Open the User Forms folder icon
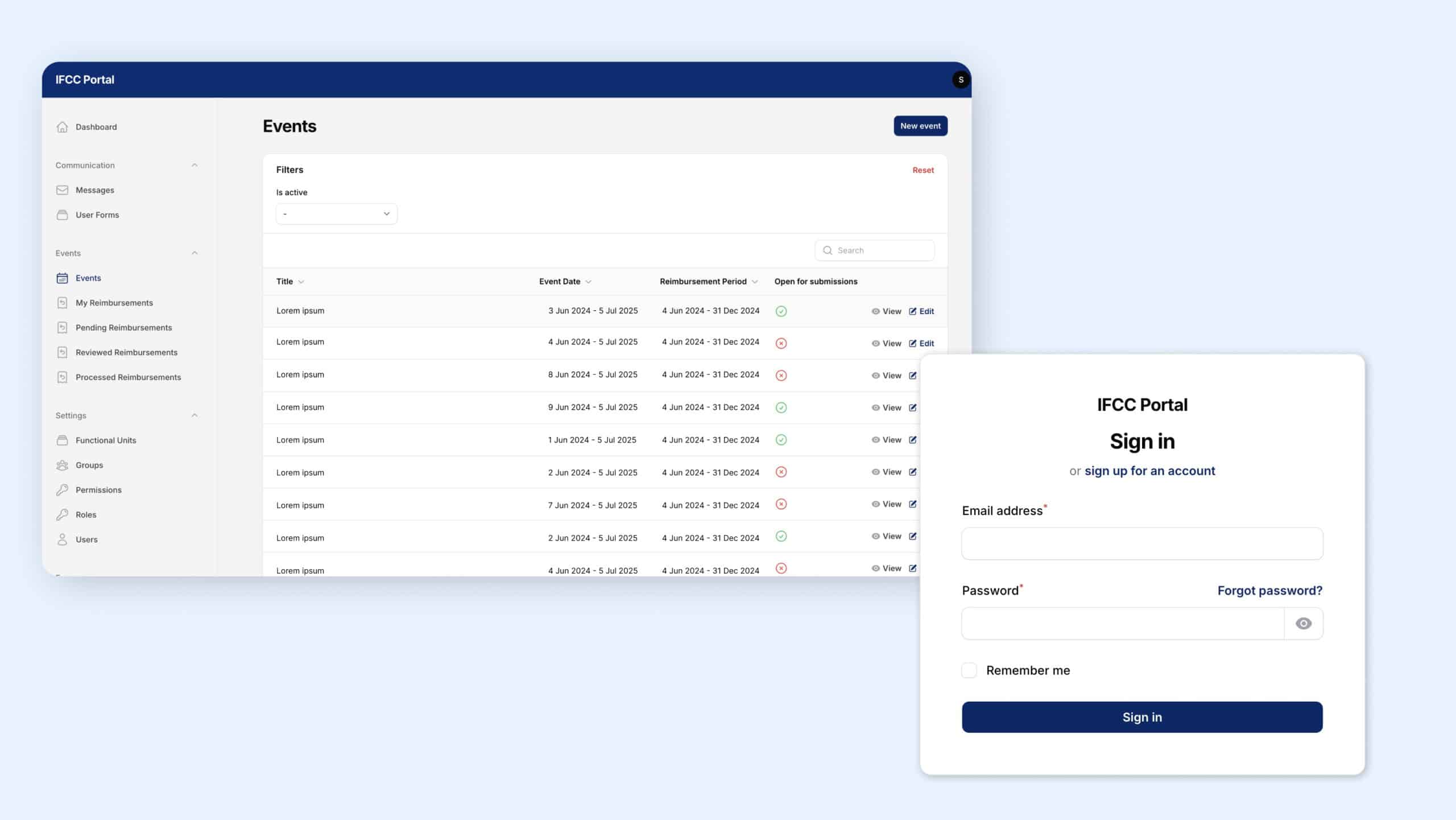 (x=63, y=215)
